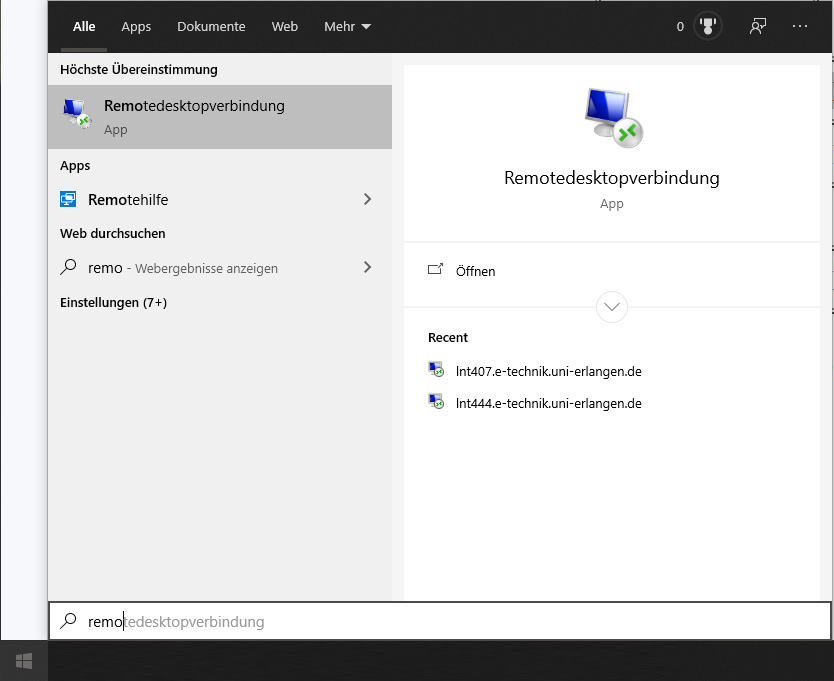Click the Windows Start button
This screenshot has height=681, width=834.
24,661
